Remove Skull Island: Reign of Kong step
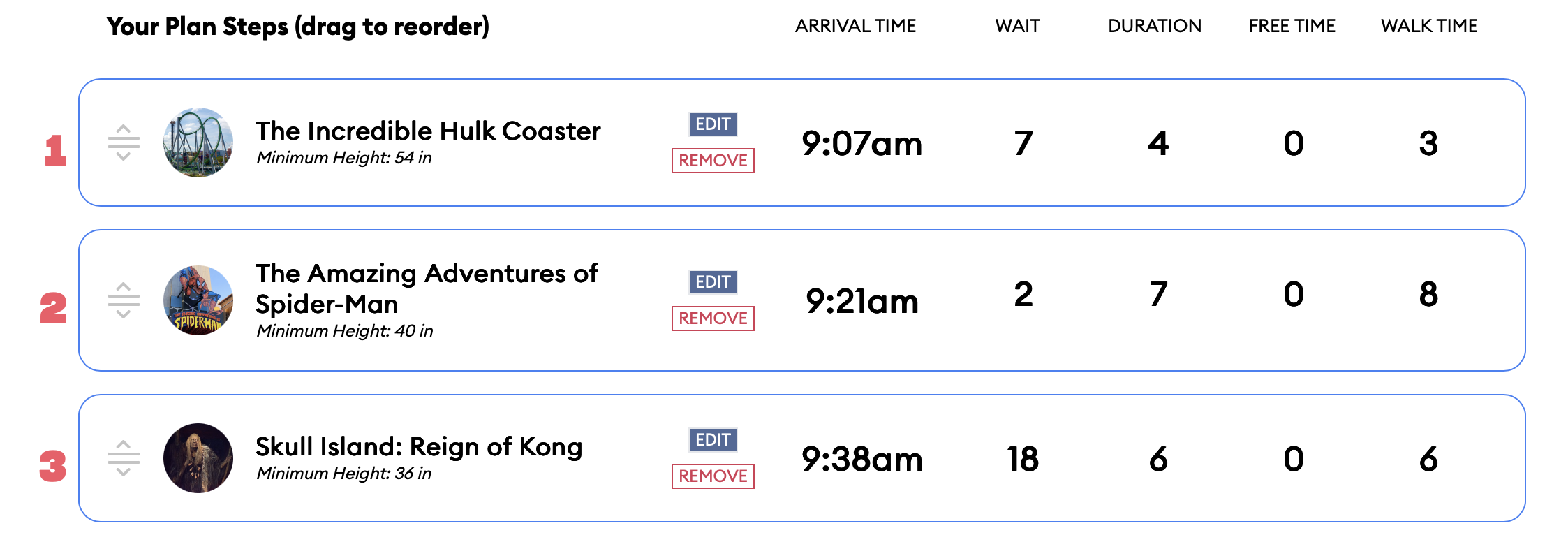 click(713, 476)
